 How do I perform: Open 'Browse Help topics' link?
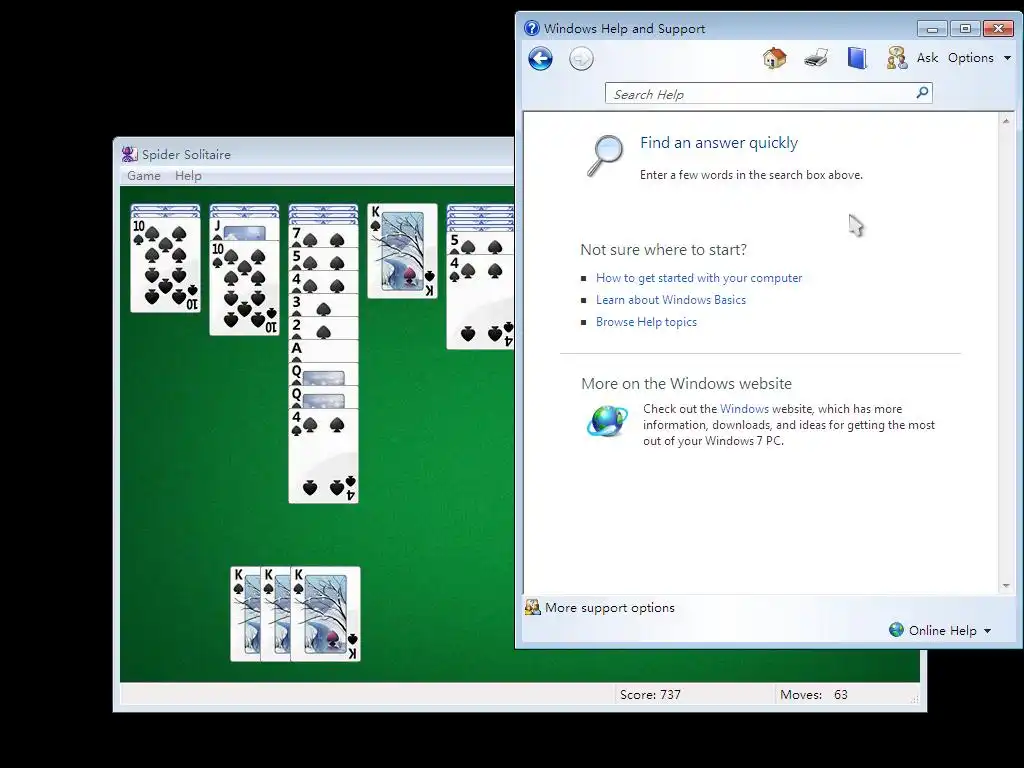coord(646,322)
